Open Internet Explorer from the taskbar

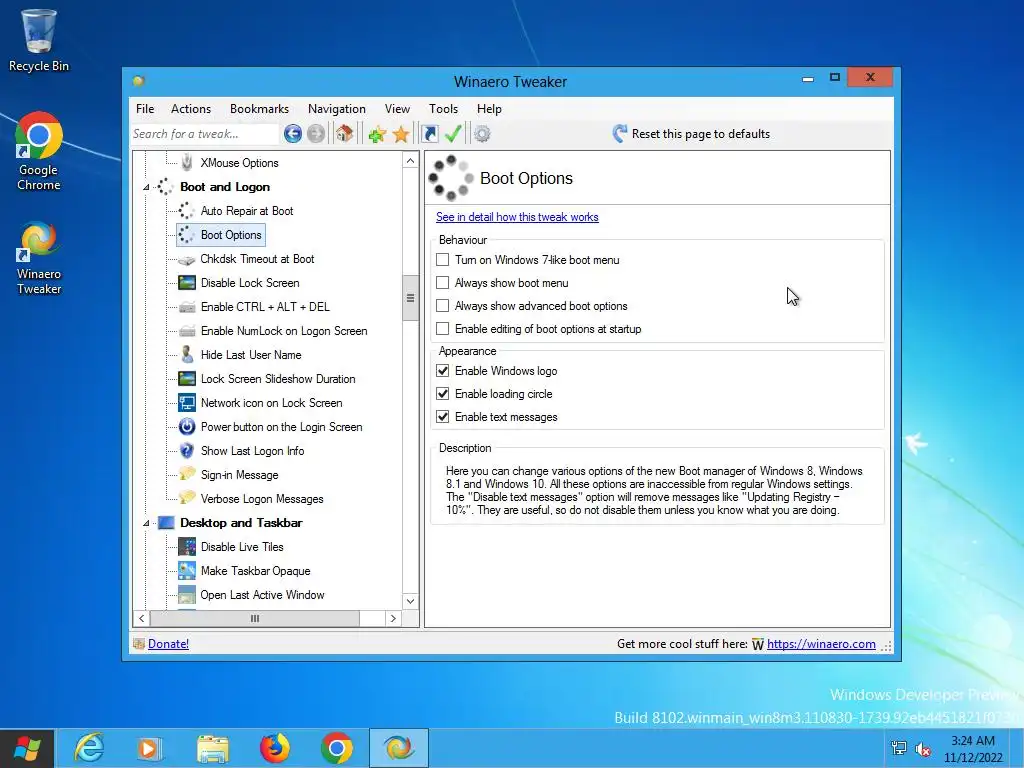89,748
